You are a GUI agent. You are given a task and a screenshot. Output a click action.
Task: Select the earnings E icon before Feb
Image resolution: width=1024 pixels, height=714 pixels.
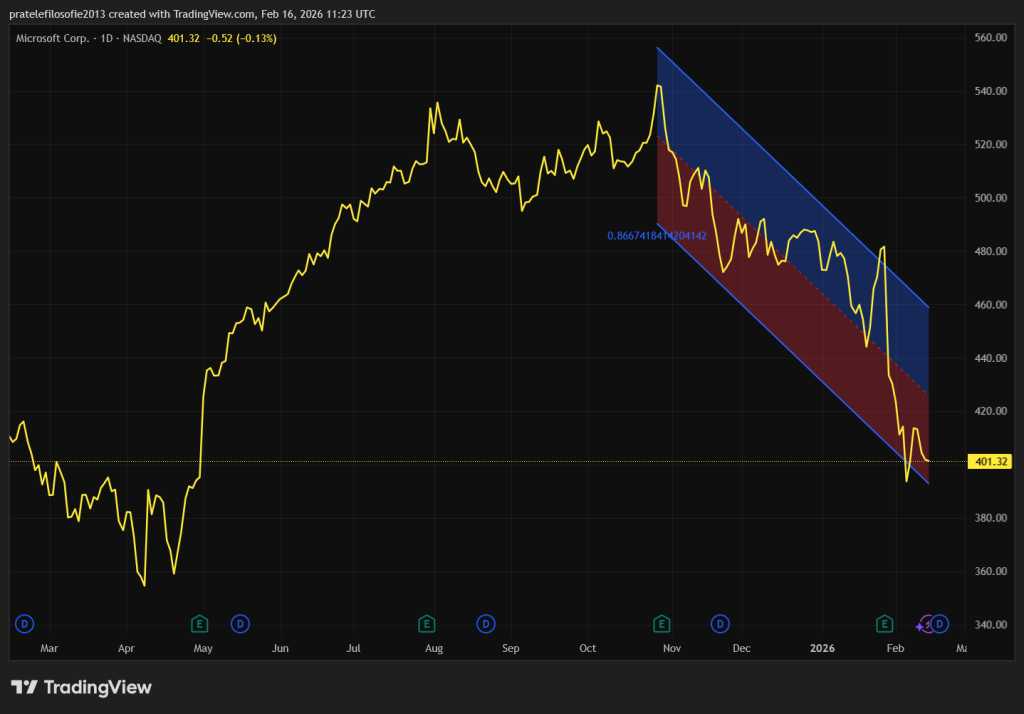pyautogui.click(x=884, y=624)
